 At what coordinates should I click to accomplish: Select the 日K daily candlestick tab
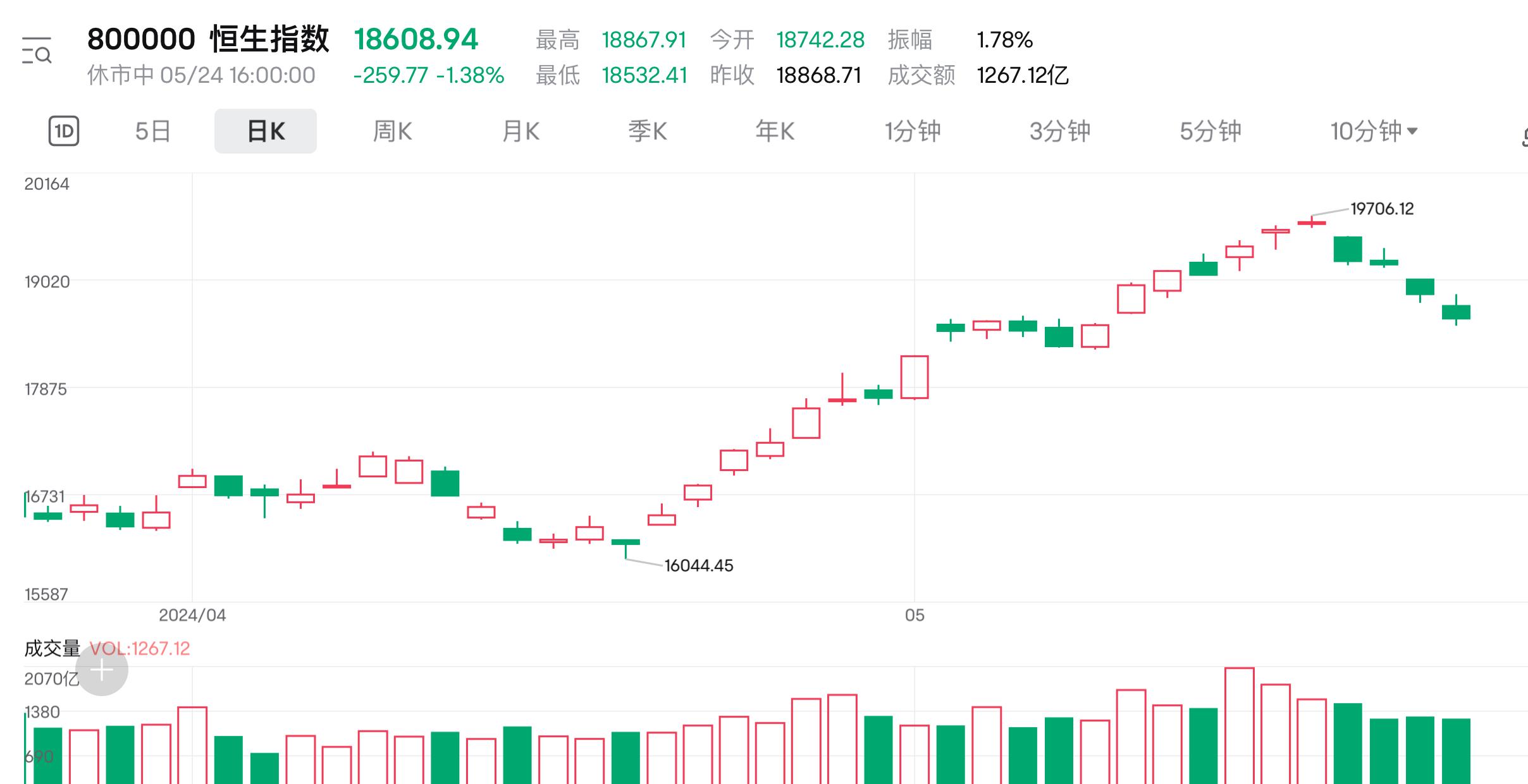(266, 132)
